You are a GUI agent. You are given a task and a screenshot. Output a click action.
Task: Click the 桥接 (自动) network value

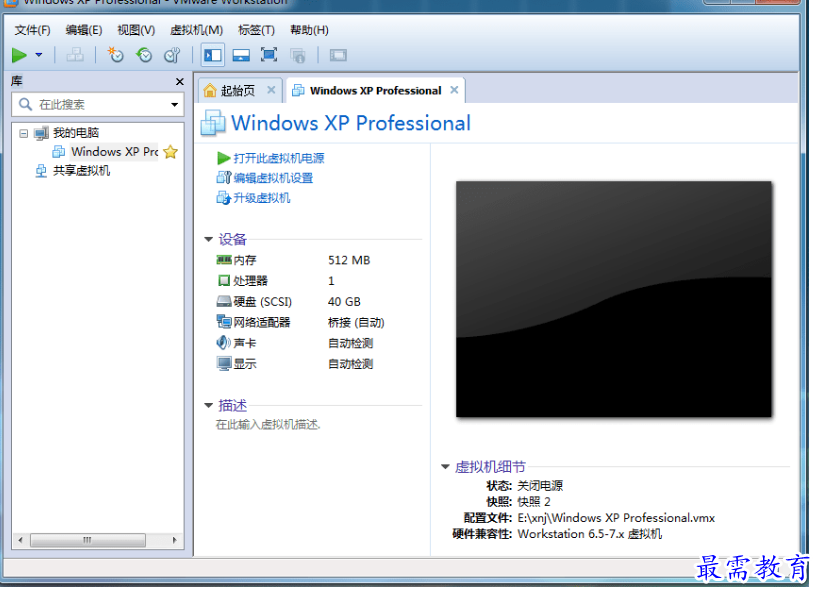tap(356, 323)
